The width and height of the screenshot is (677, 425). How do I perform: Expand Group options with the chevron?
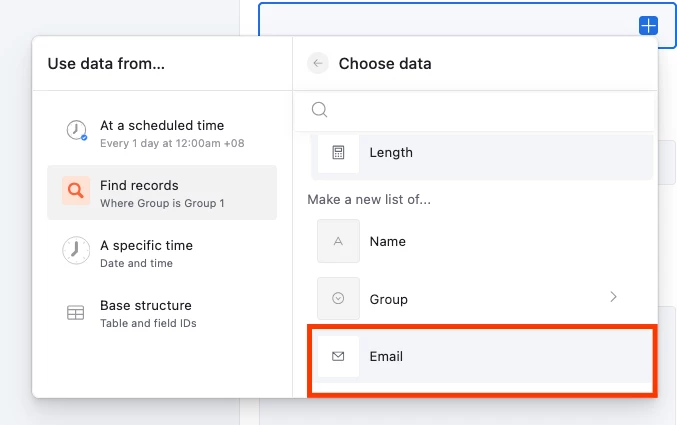[613, 297]
